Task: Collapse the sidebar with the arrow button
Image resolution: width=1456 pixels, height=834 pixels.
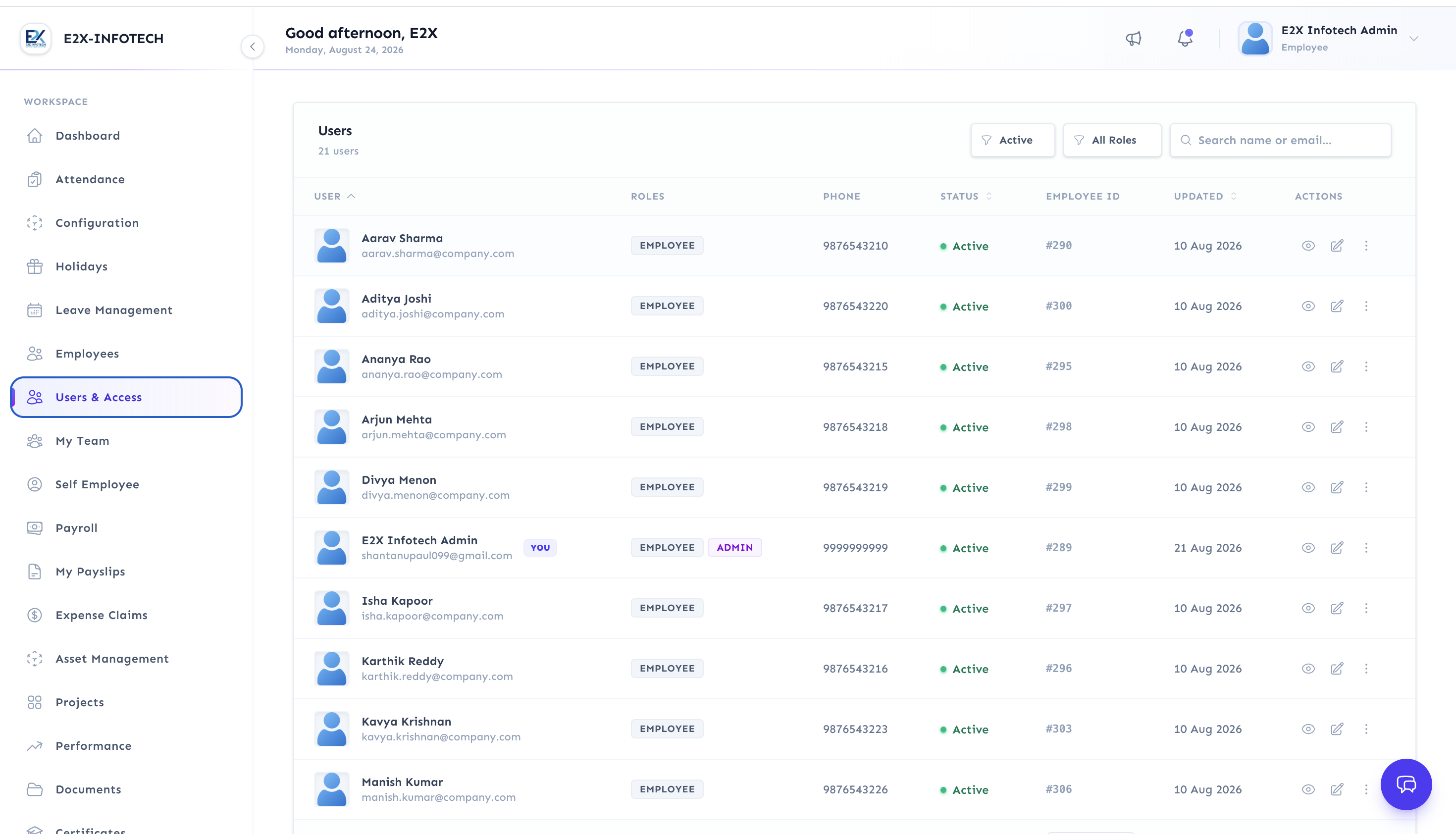Action: pyautogui.click(x=253, y=47)
